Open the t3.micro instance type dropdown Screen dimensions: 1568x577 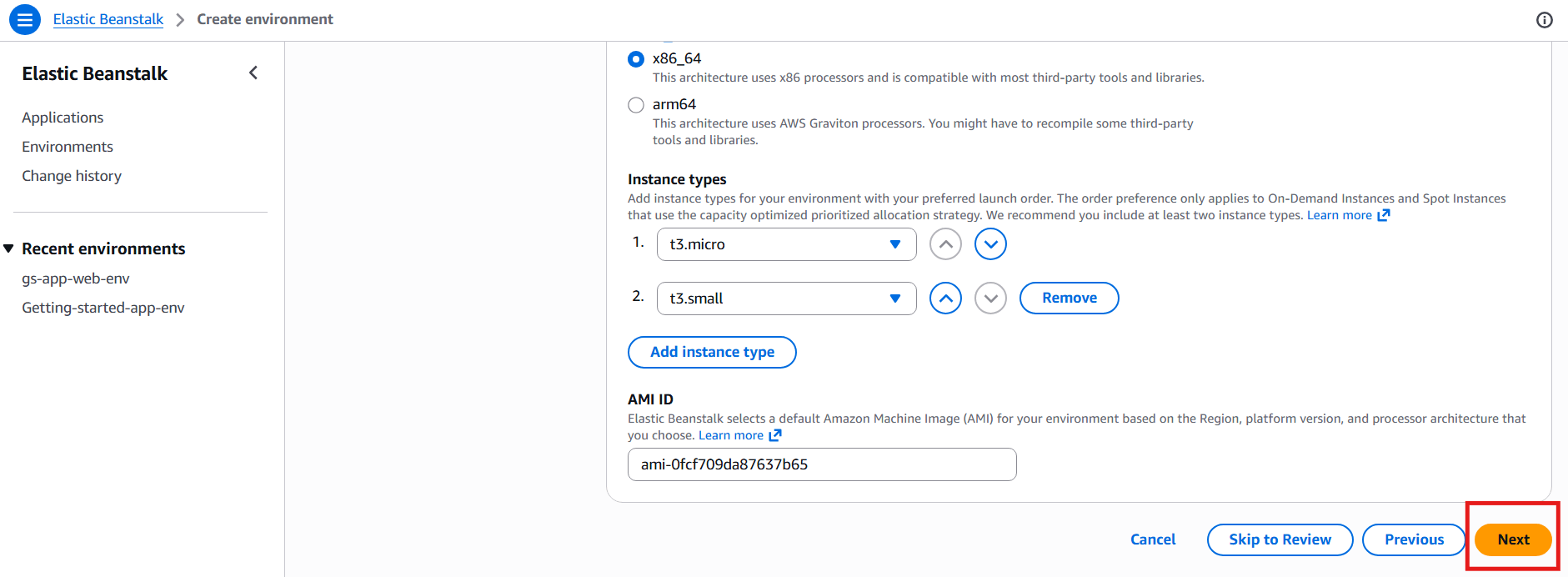(x=786, y=244)
